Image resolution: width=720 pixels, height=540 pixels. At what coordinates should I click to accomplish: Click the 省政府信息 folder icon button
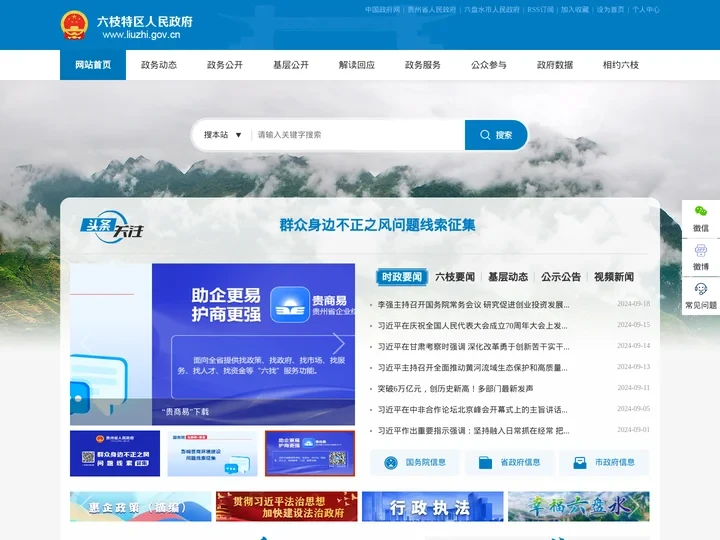[510, 462]
